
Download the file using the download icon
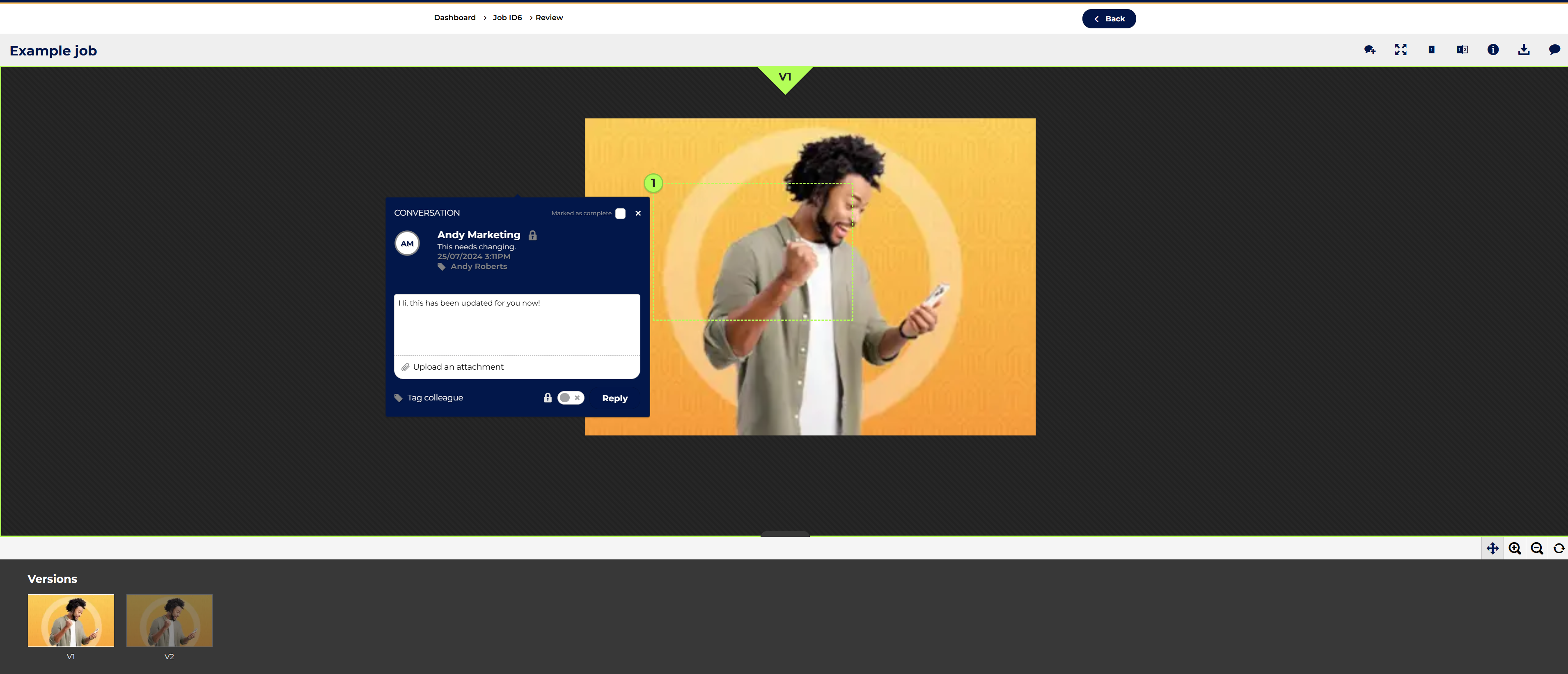[x=1524, y=50]
